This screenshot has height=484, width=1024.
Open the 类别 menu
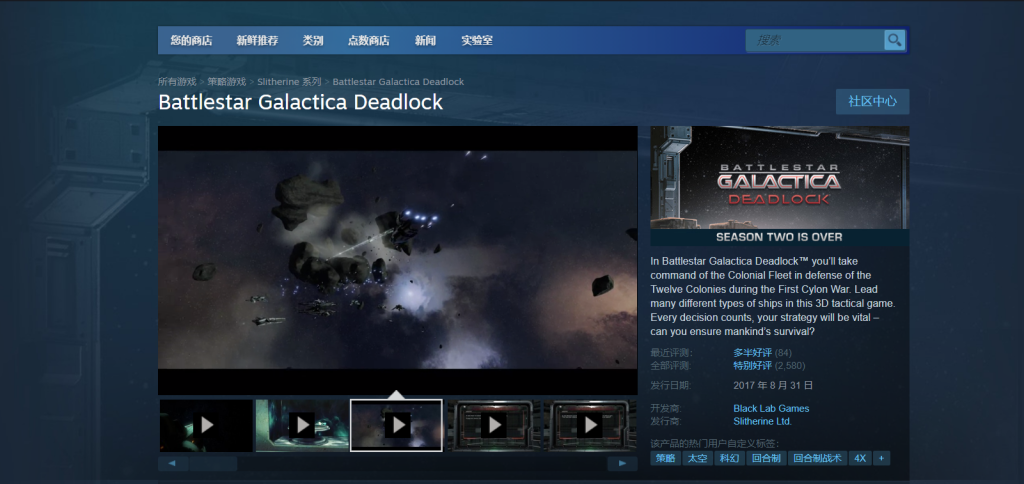[313, 40]
